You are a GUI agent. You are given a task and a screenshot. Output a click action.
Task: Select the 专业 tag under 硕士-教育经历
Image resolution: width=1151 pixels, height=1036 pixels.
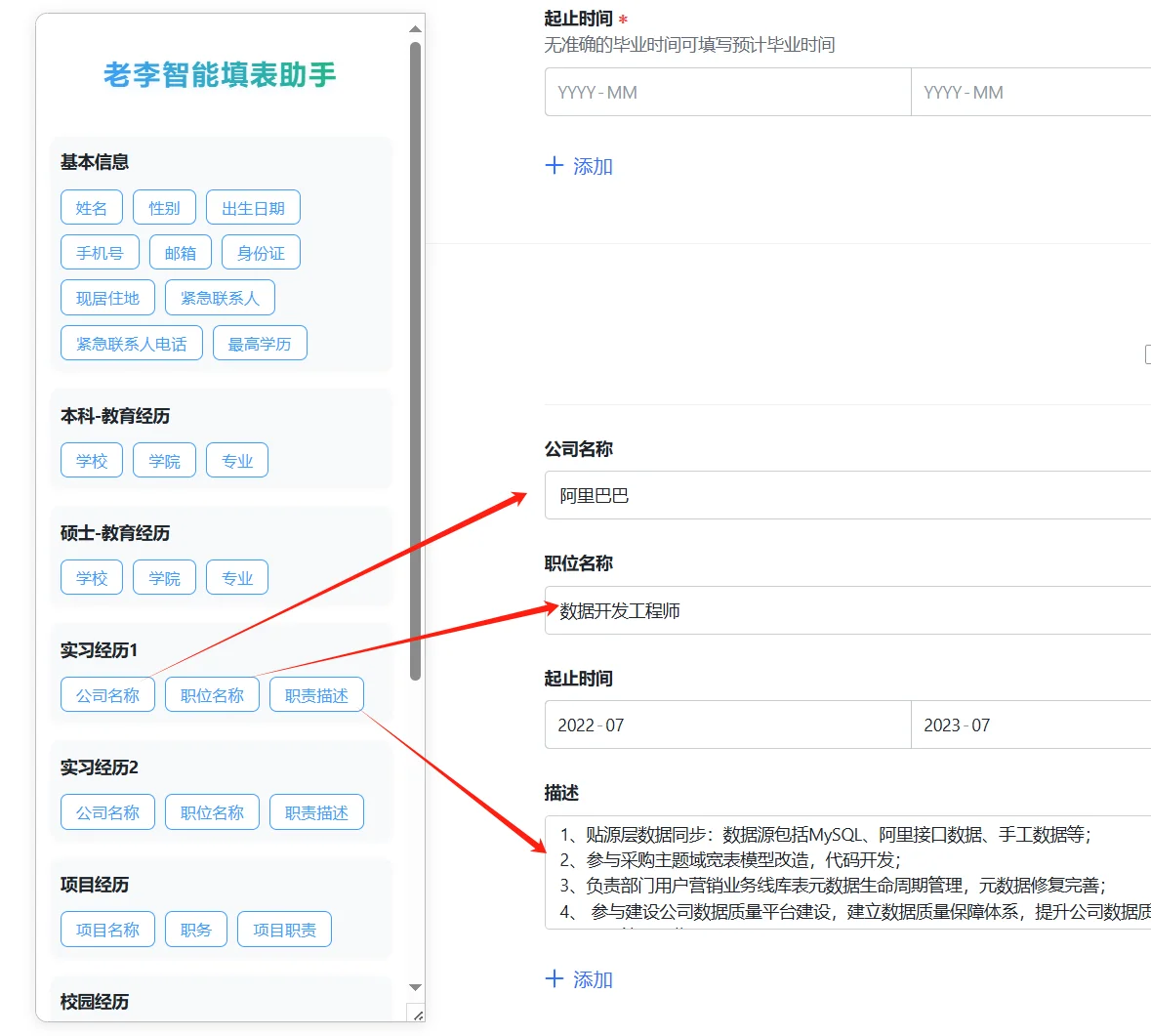pos(236,576)
